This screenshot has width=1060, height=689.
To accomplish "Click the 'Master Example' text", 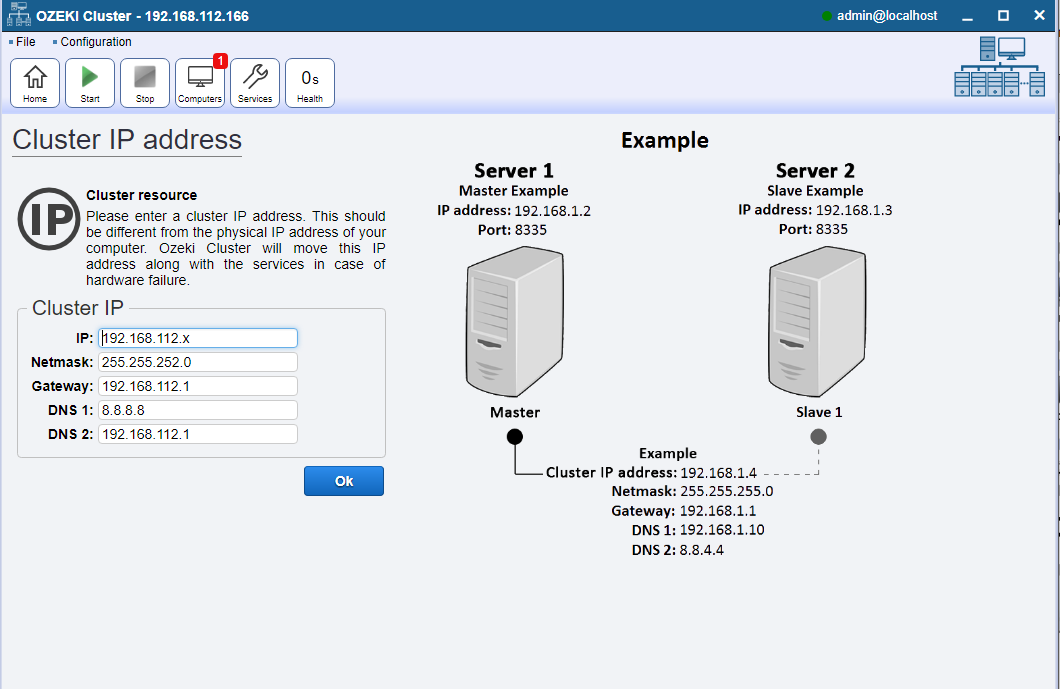I will click(514, 191).
